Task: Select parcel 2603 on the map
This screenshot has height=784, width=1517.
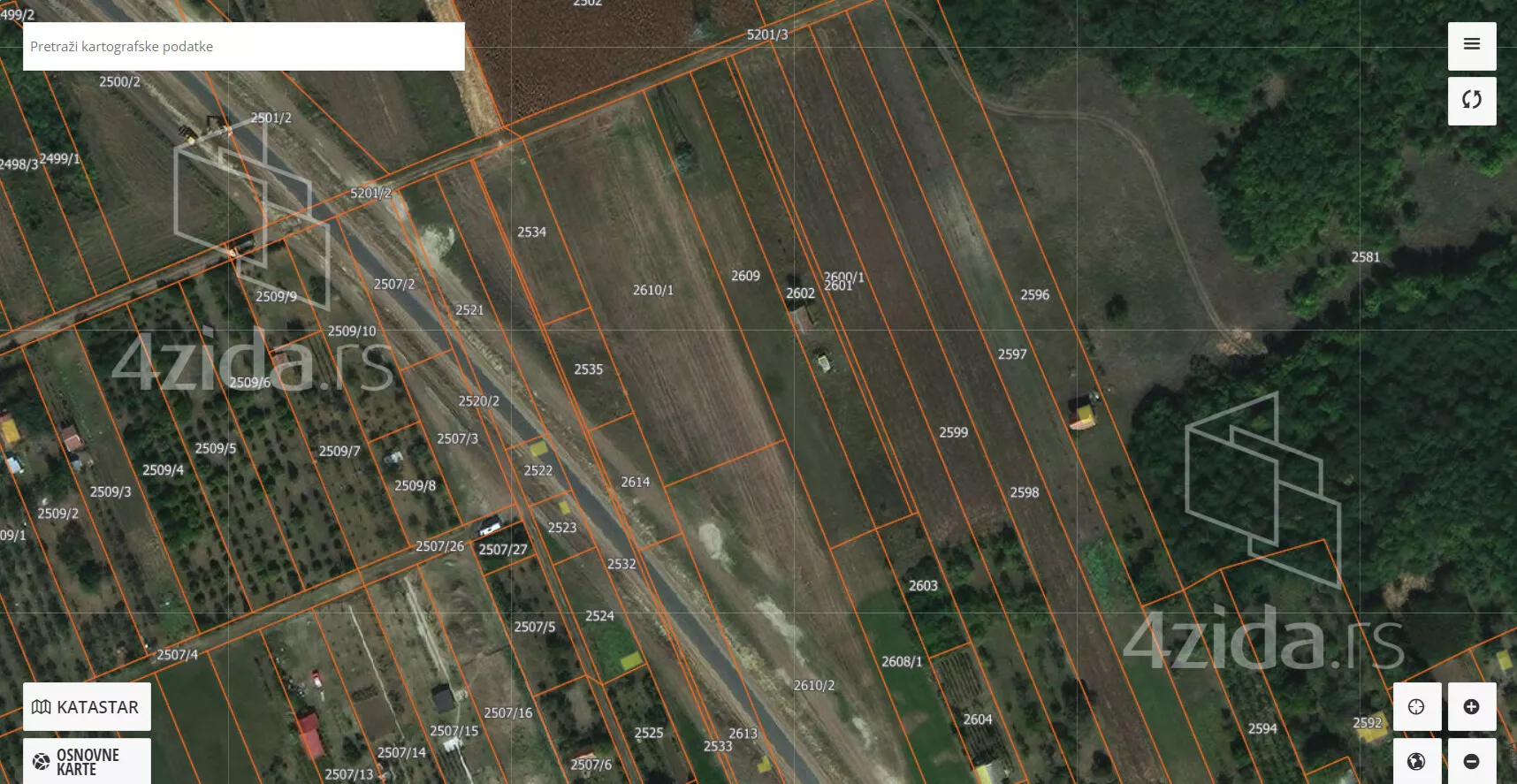Action: point(923,585)
